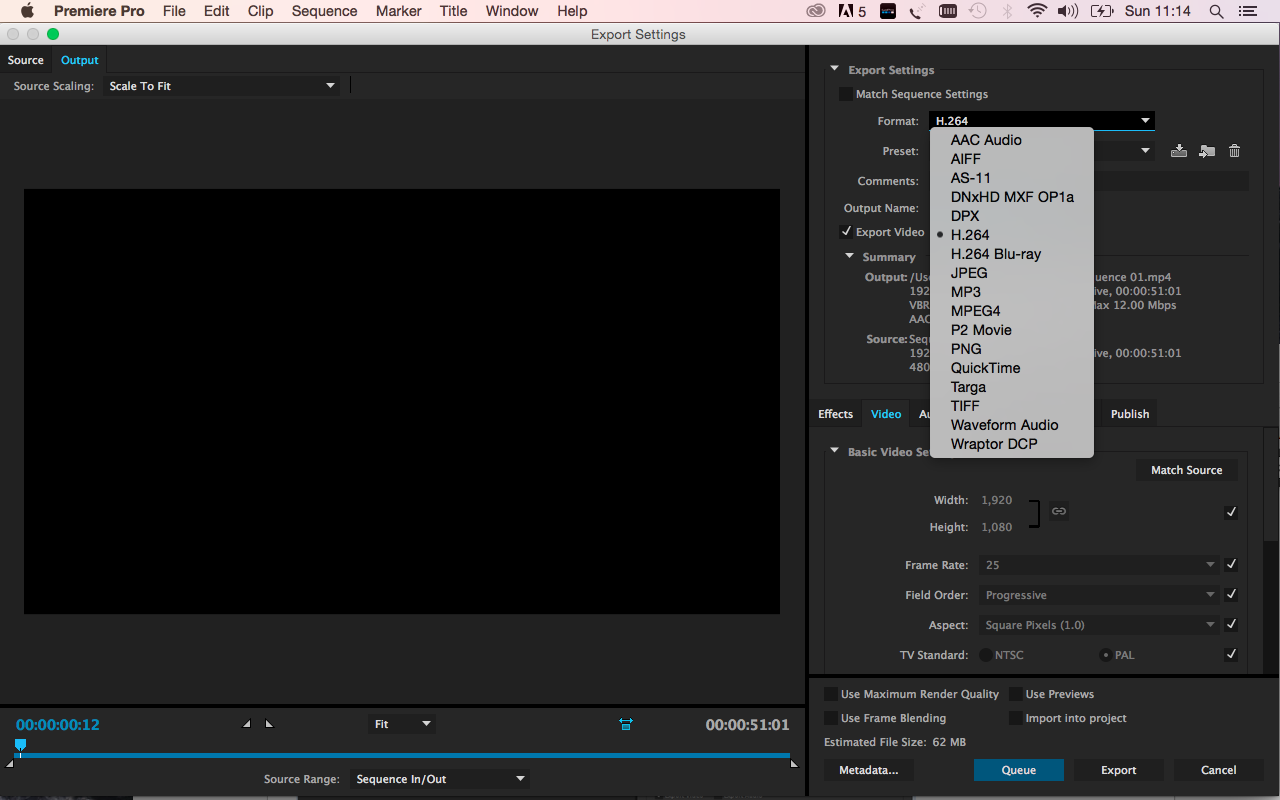Open the Source Range dropdown
Screen dimensions: 1280x800
439,779
